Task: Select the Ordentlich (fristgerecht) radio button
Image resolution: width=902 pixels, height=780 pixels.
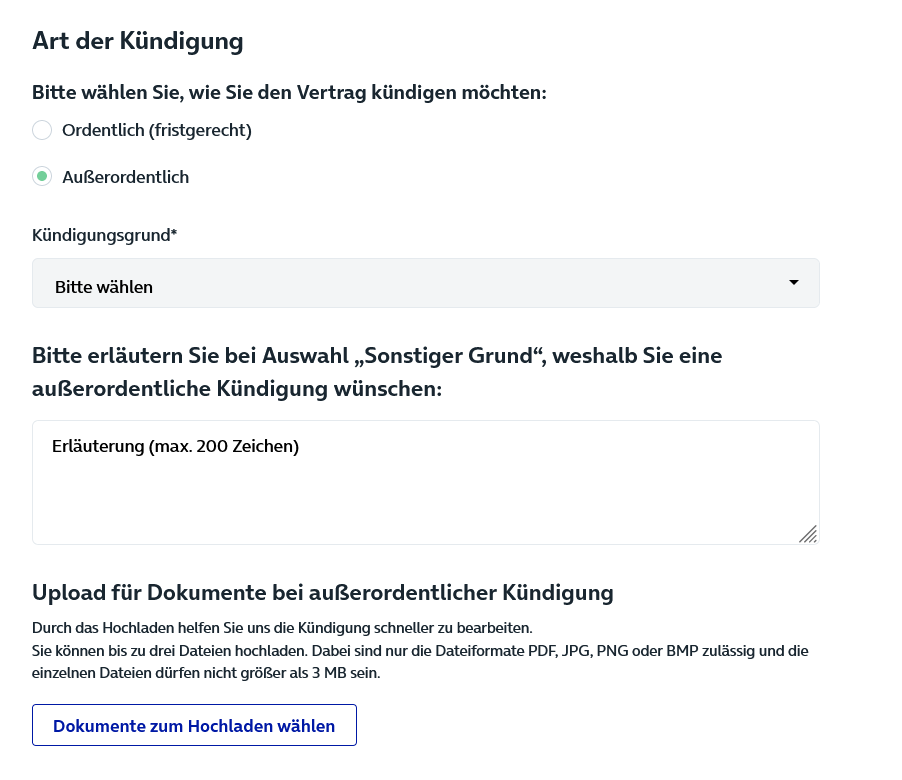Action: 42,130
